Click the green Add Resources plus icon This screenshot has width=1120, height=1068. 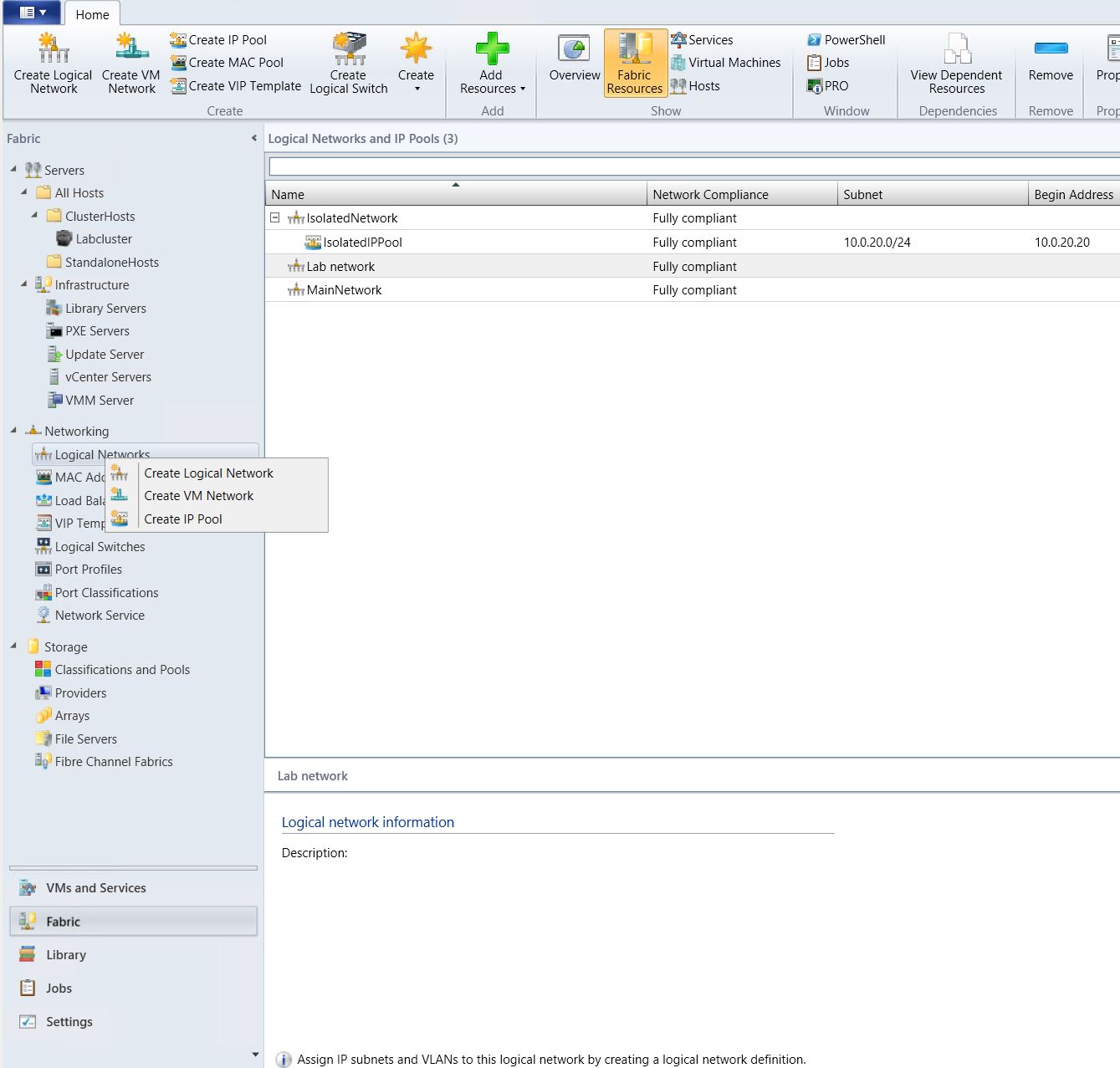492,49
